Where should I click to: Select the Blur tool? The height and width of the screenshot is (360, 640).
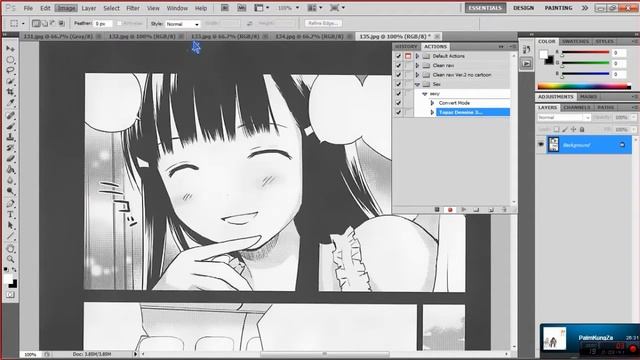[x=10, y=180]
